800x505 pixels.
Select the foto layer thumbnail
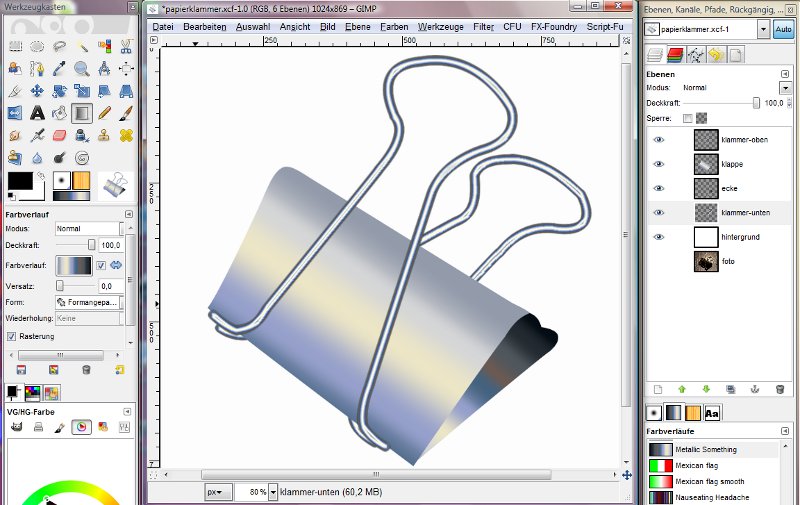pyautogui.click(x=706, y=261)
